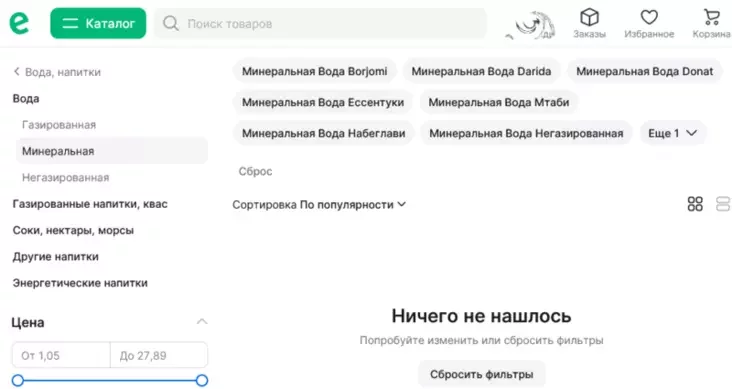Select Минеральная Вода Borjomi chip

click(315, 71)
